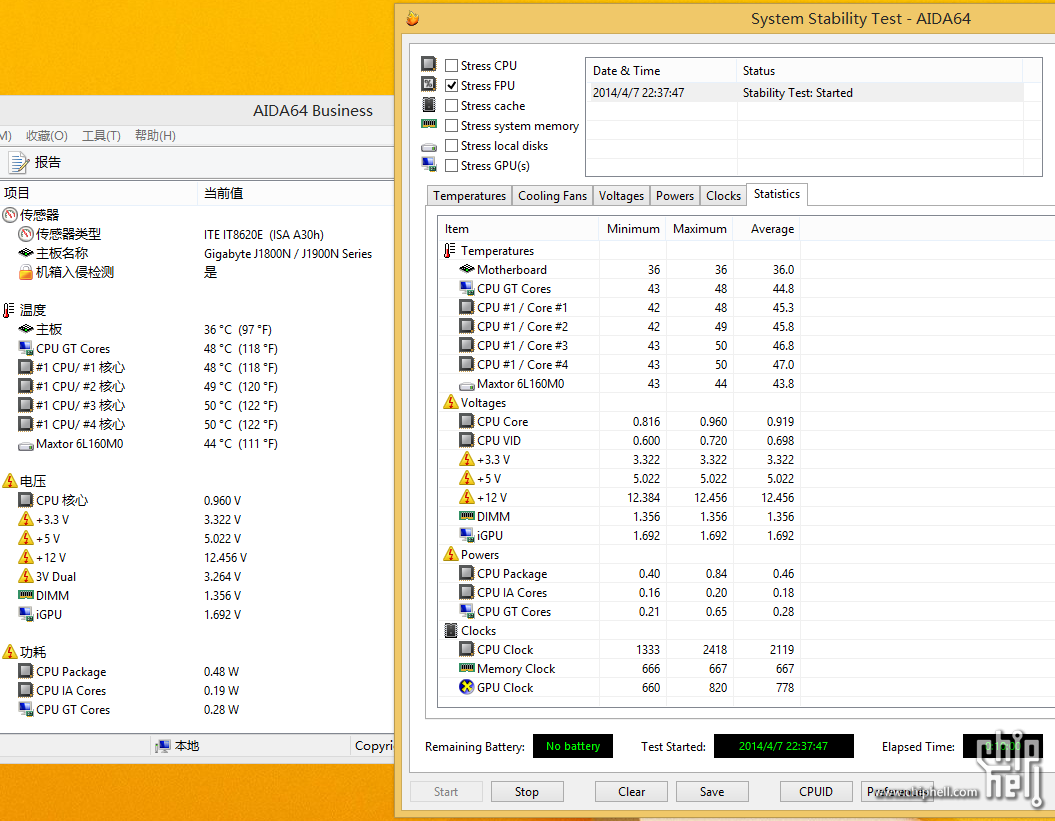The height and width of the screenshot is (821, 1055).
Task: Select the CPU Clock statistics row
Action: pyautogui.click(x=619, y=649)
